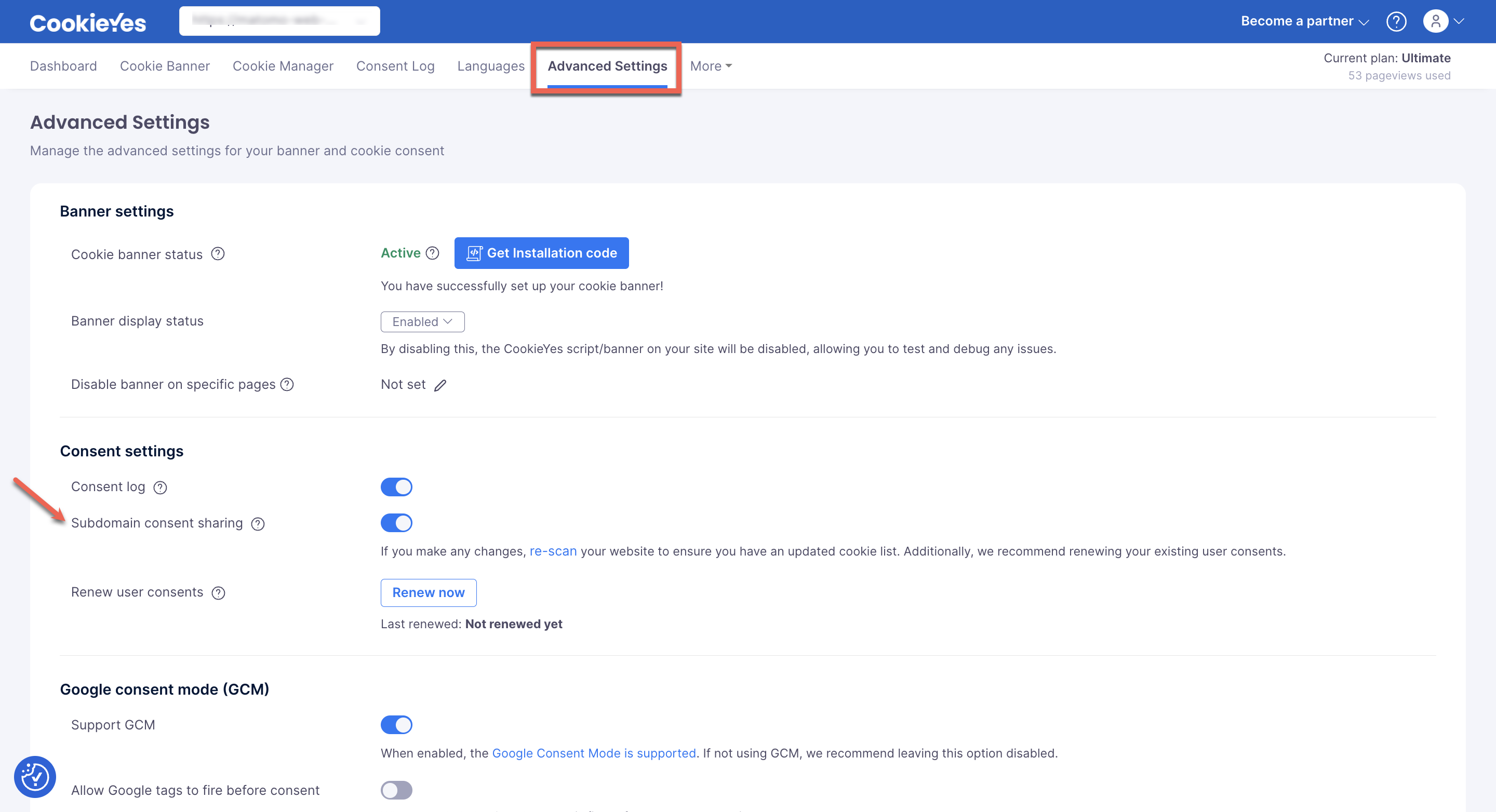Click the help icon beside Renew user consents

(x=218, y=592)
